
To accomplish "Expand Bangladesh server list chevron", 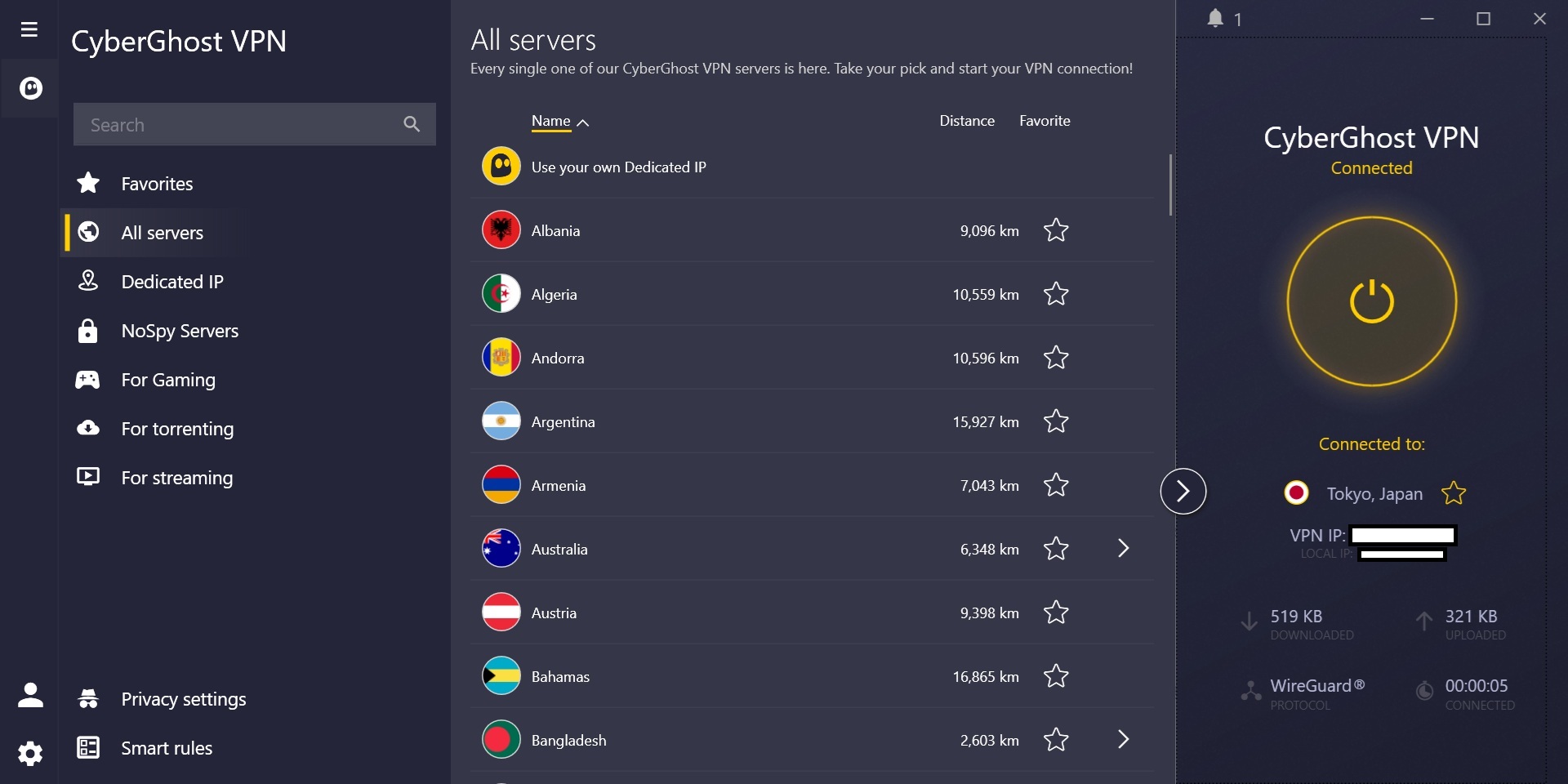I will [x=1123, y=740].
